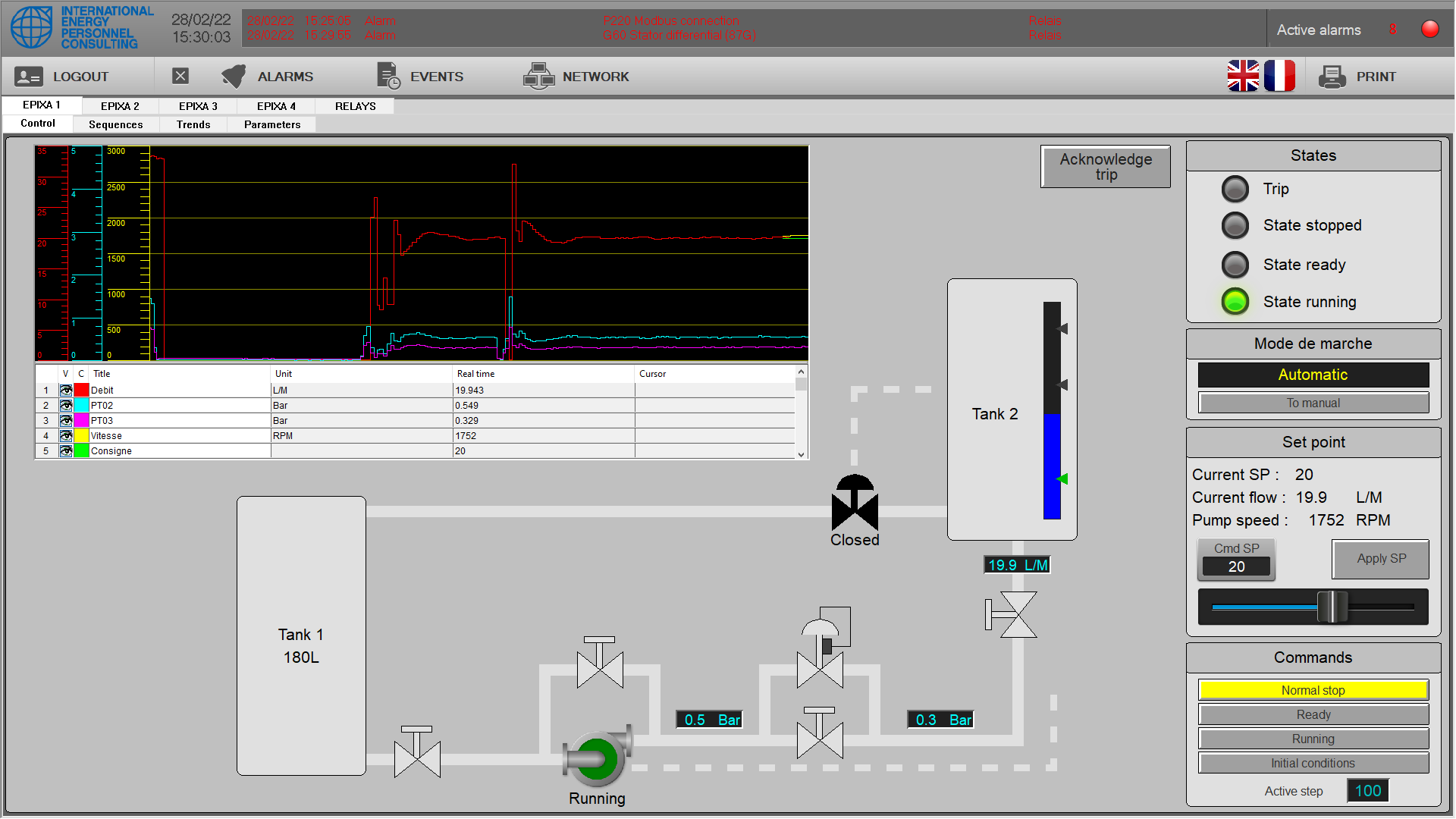Click the running pump icon

(597, 758)
